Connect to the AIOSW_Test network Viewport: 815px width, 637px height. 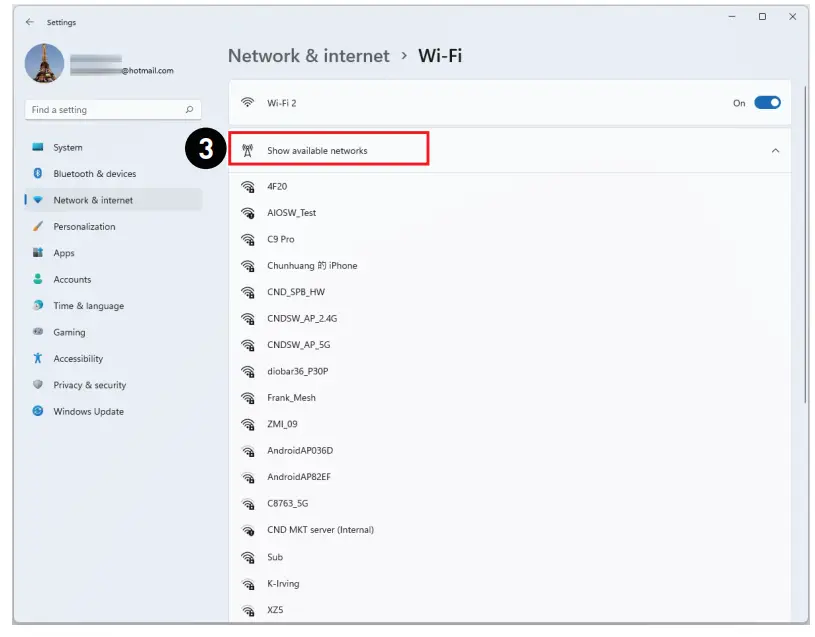291,213
